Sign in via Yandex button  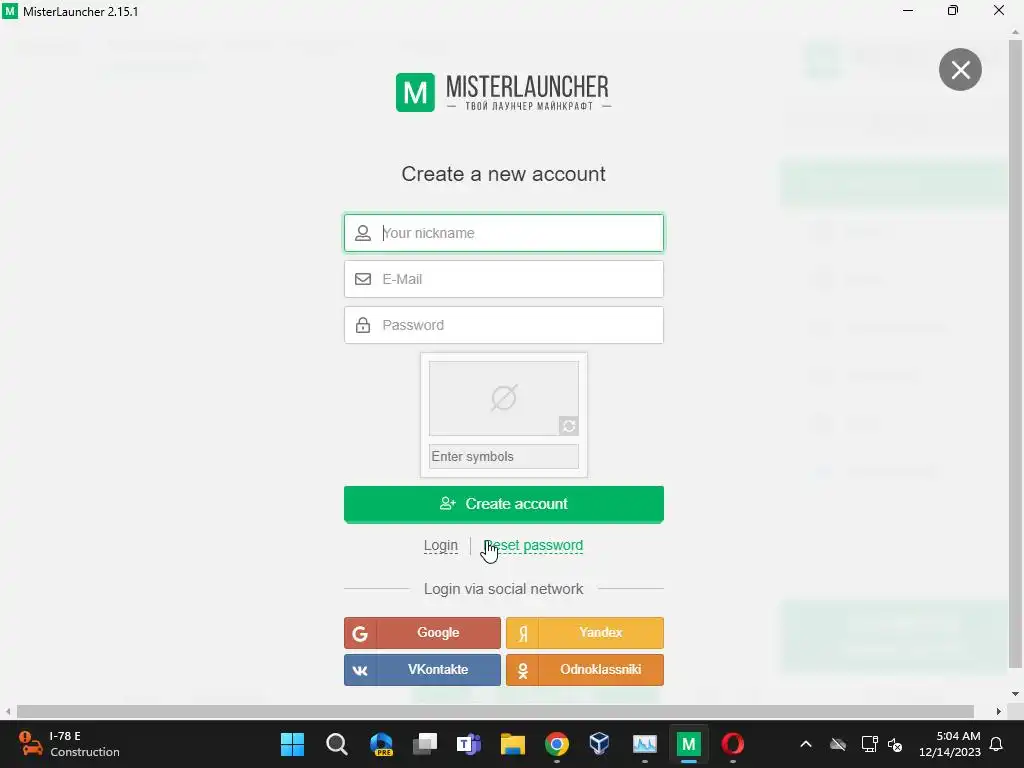pos(584,633)
